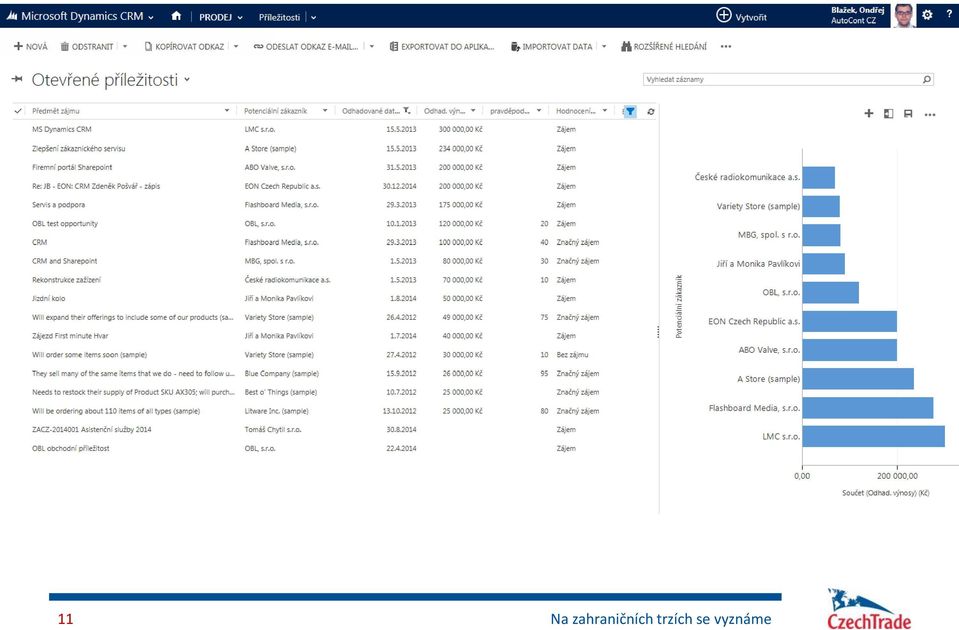Click the Flashboard Media chart bar
959x630 pixels.
pos(868,407)
